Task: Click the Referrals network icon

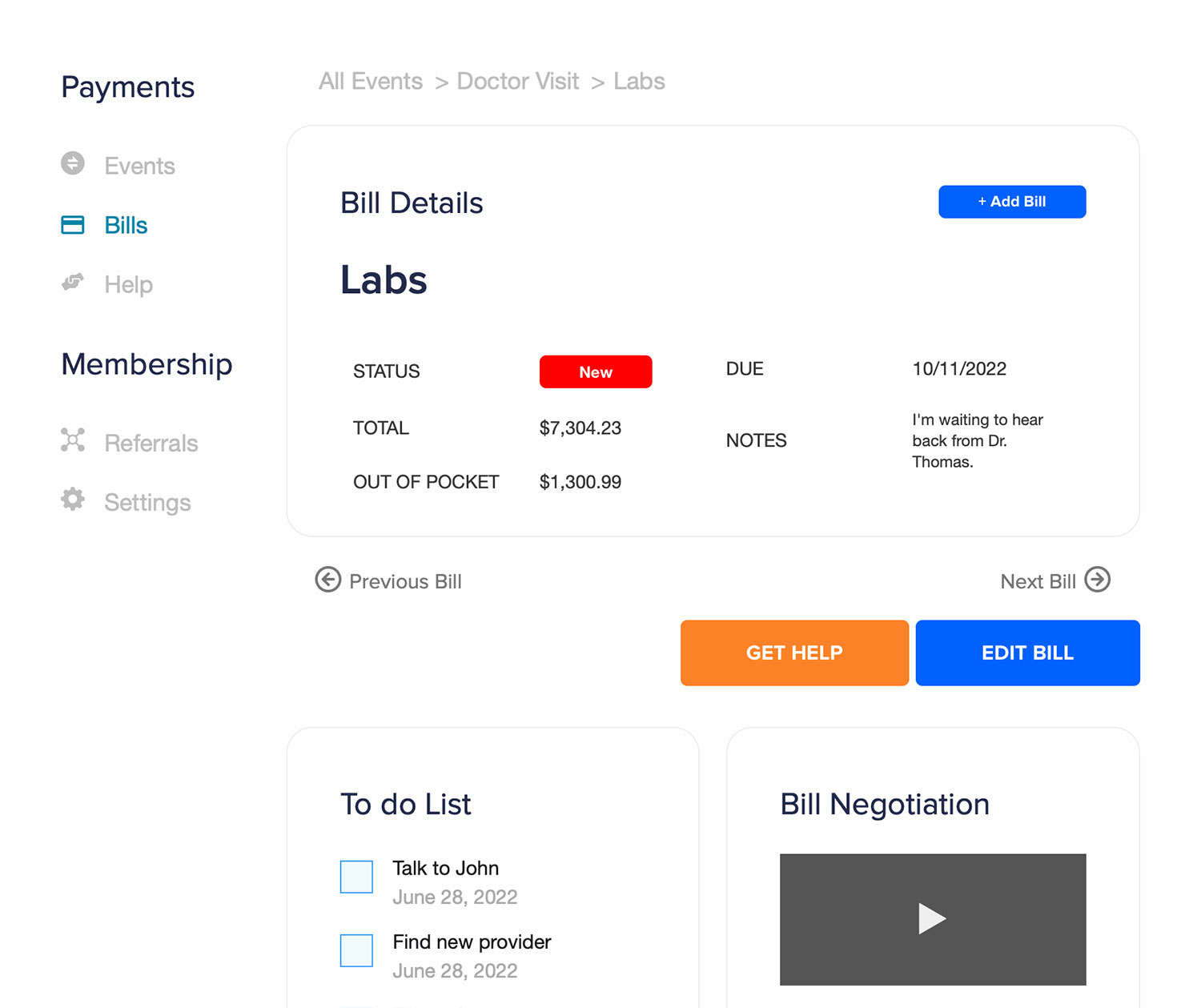Action: point(73,440)
